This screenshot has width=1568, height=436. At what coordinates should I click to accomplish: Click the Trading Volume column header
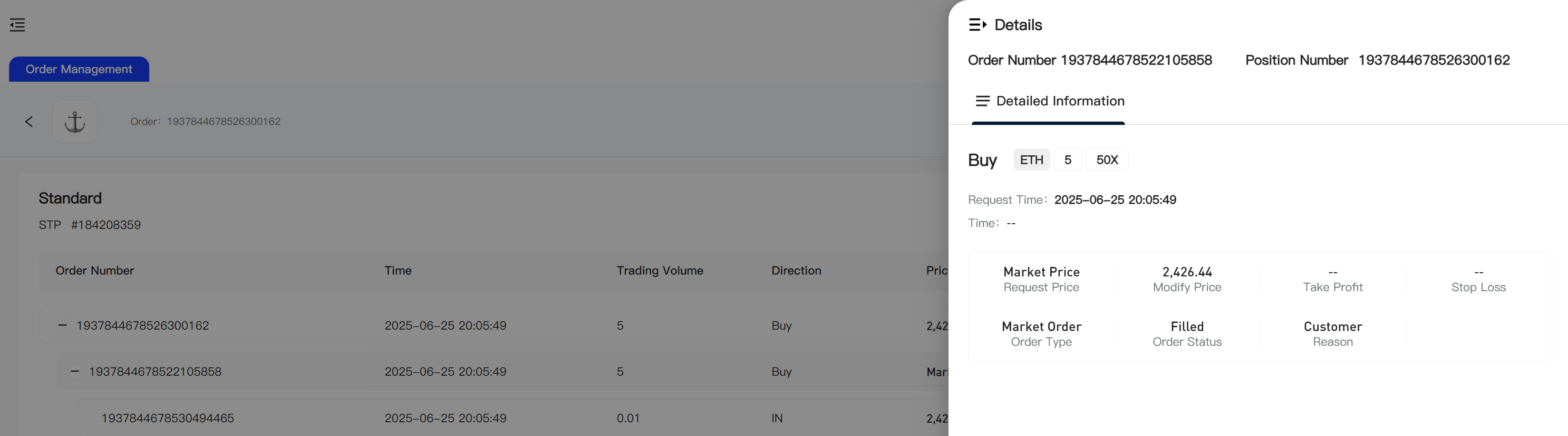click(659, 271)
